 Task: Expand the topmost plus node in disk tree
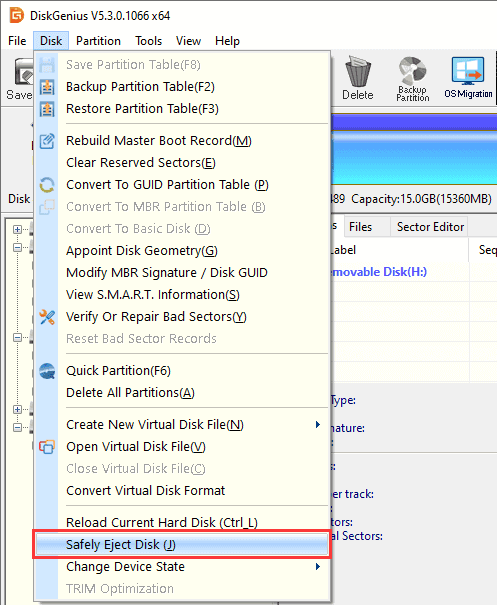[x=17, y=230]
